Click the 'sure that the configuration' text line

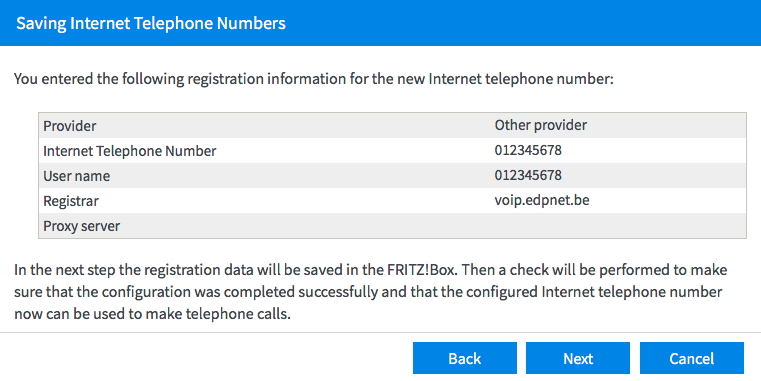pos(368,292)
